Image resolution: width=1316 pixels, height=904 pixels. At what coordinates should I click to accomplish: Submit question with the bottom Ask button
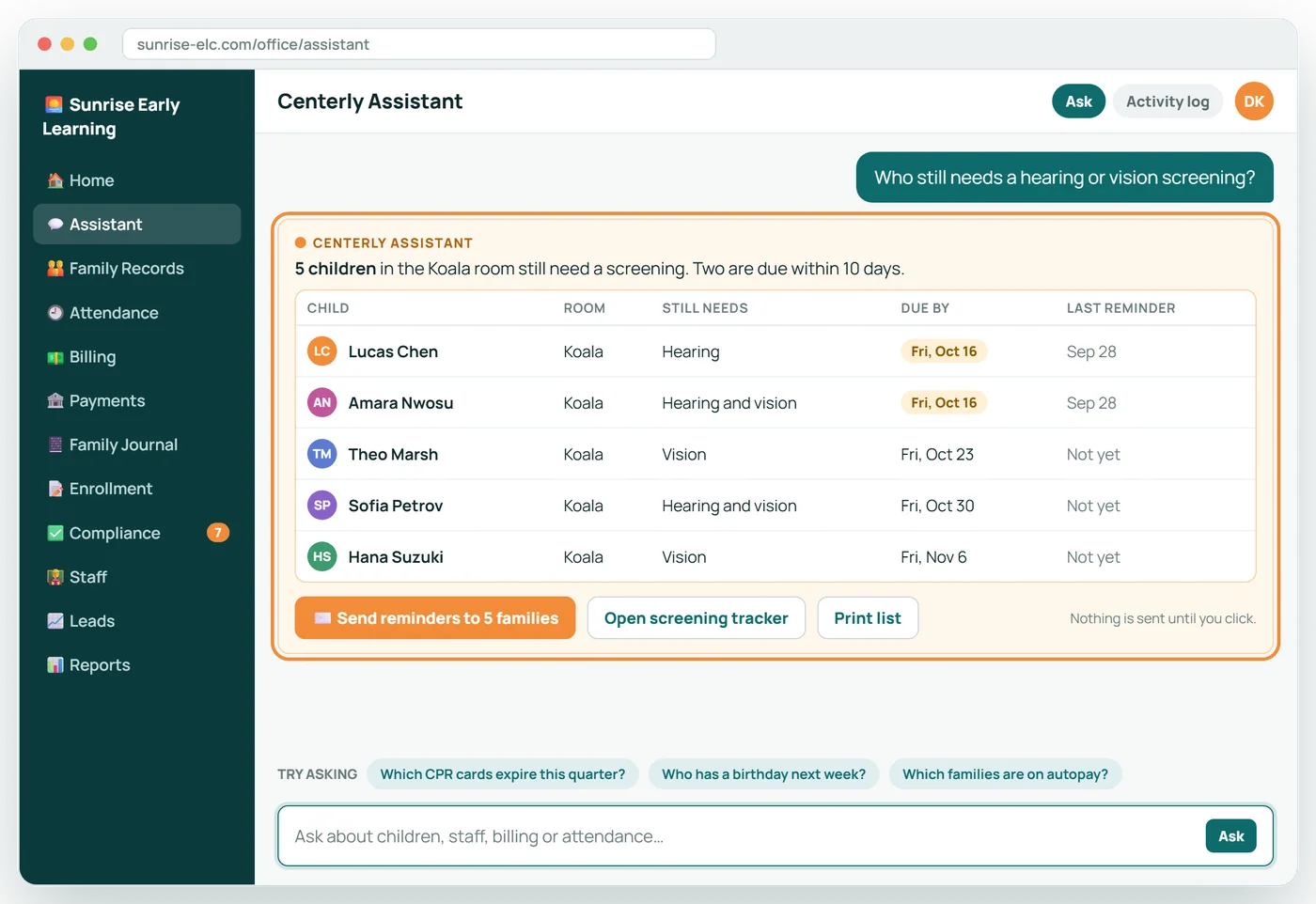[1231, 836]
